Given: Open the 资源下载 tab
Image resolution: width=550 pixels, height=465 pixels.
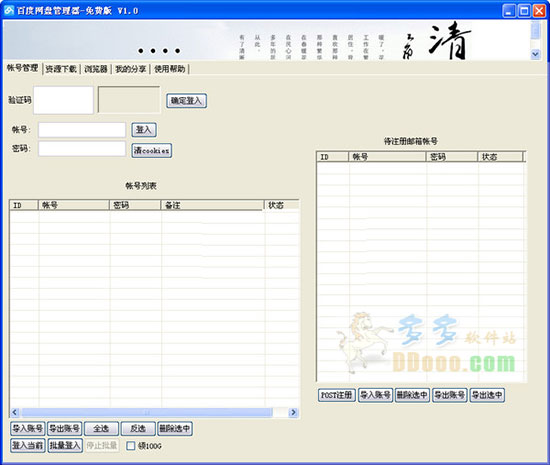Looking at the screenshot, I should click(x=61, y=69).
